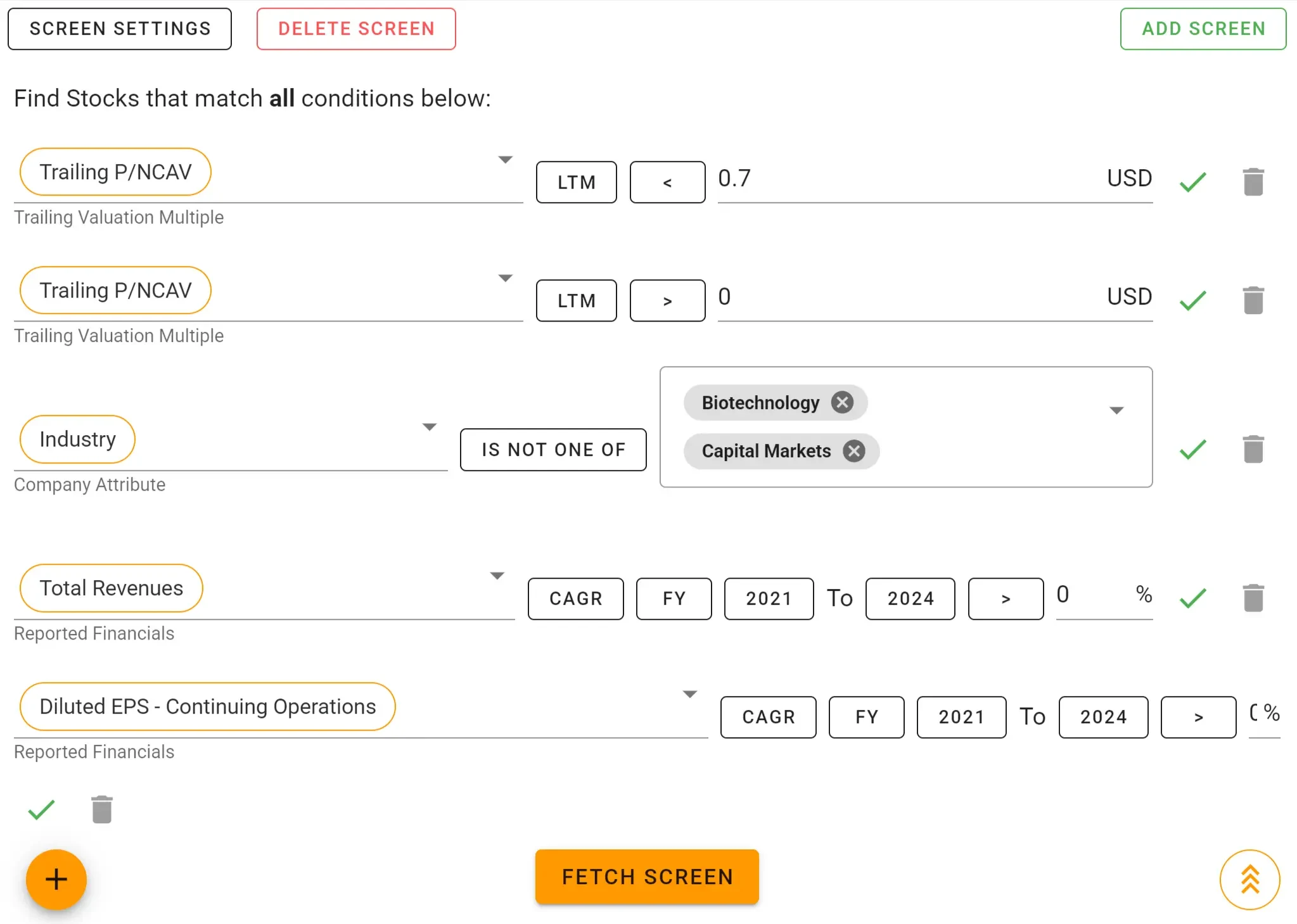The width and height of the screenshot is (1297, 924).
Task: Click the Add Screen button
Action: tap(1203, 28)
